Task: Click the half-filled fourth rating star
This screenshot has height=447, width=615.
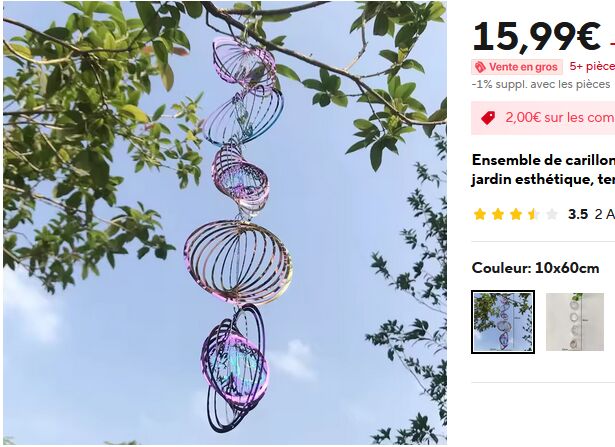Action: click(x=534, y=214)
